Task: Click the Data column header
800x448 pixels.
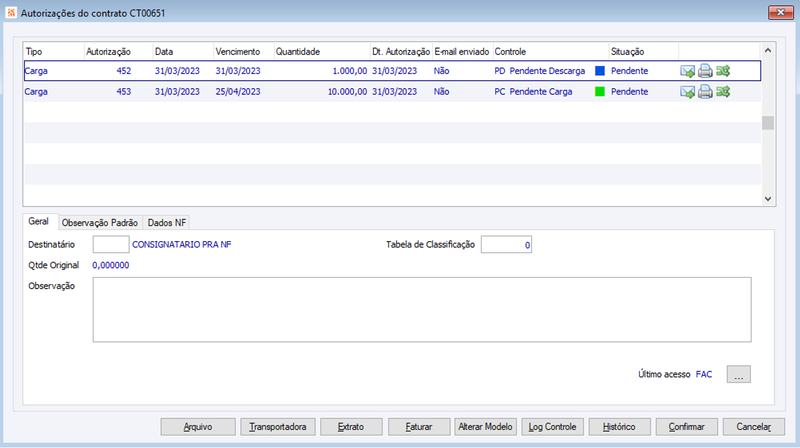Action: coord(183,52)
